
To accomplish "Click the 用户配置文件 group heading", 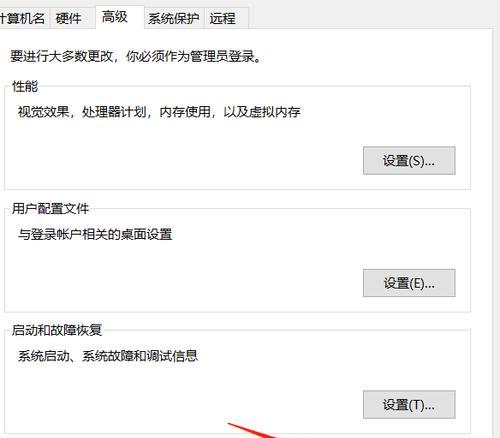I will tap(50, 209).
